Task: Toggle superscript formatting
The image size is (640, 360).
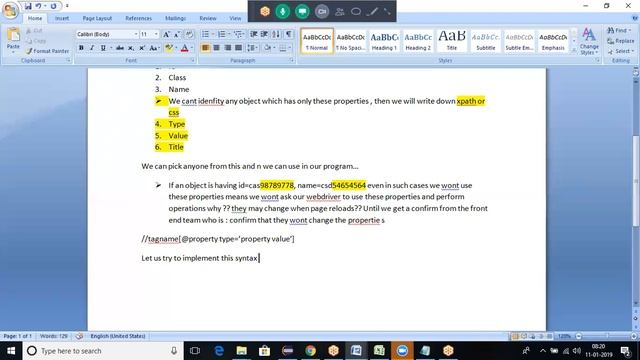Action: click(142, 48)
